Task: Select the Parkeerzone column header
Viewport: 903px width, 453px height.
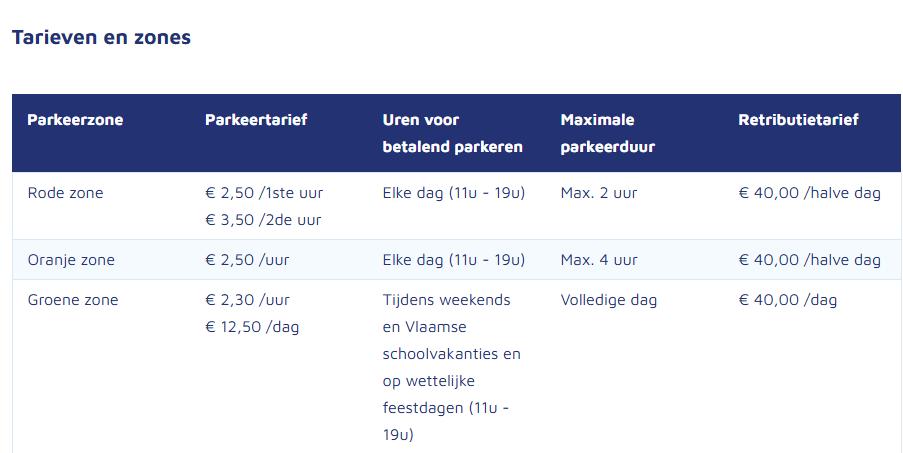Action: 75,120
